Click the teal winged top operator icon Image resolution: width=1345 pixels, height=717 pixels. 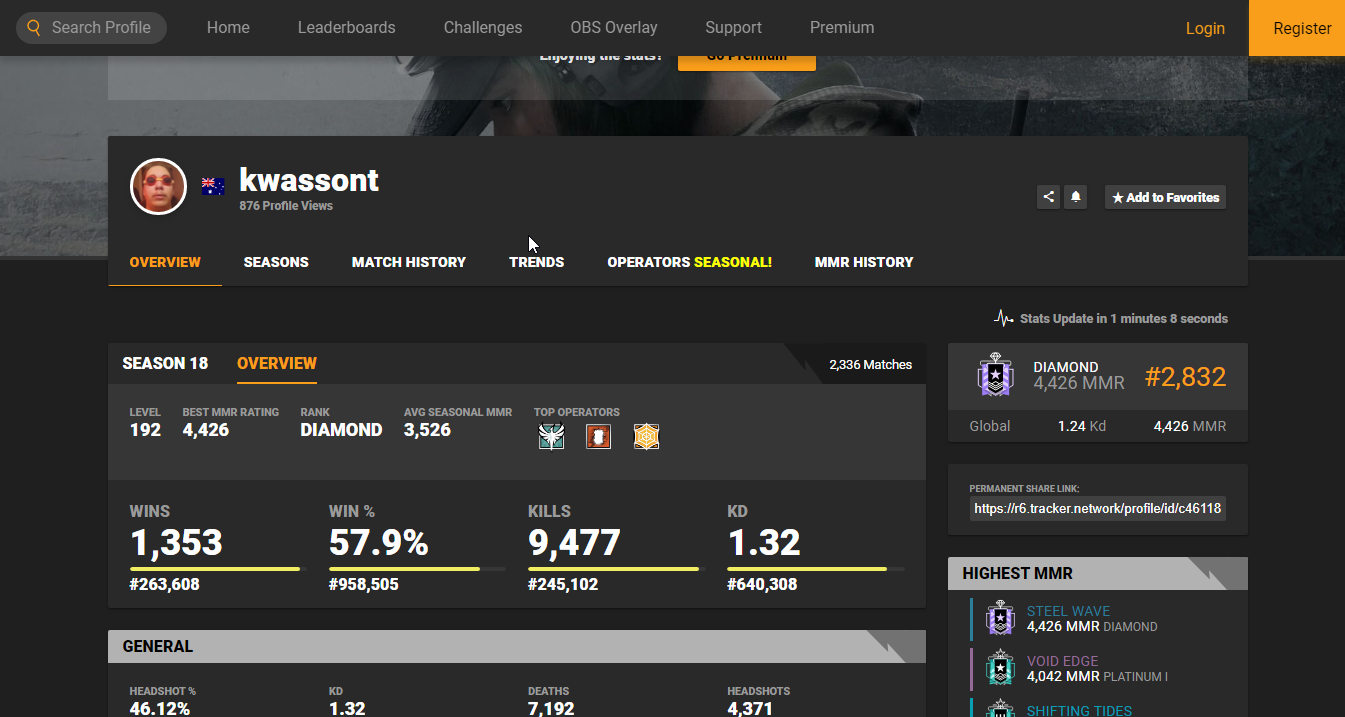click(551, 437)
